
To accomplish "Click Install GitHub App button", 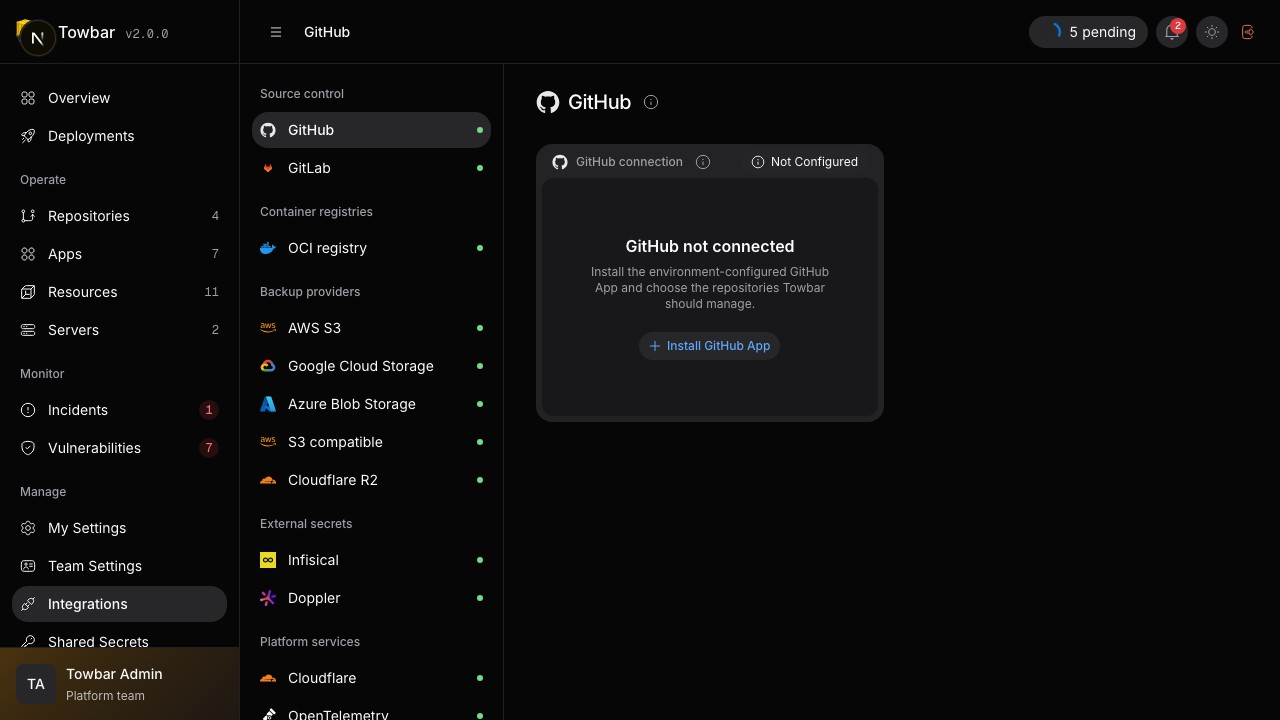I will click(x=709, y=346).
